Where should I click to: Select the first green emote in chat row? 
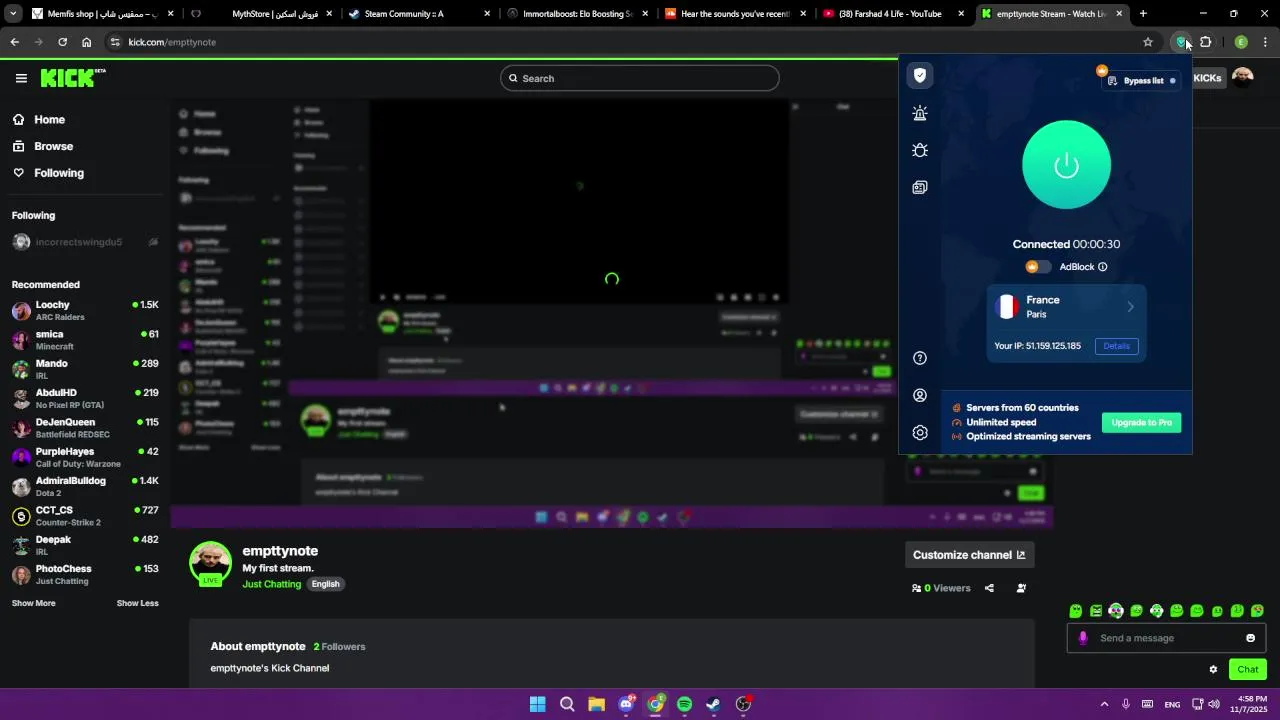point(1076,611)
